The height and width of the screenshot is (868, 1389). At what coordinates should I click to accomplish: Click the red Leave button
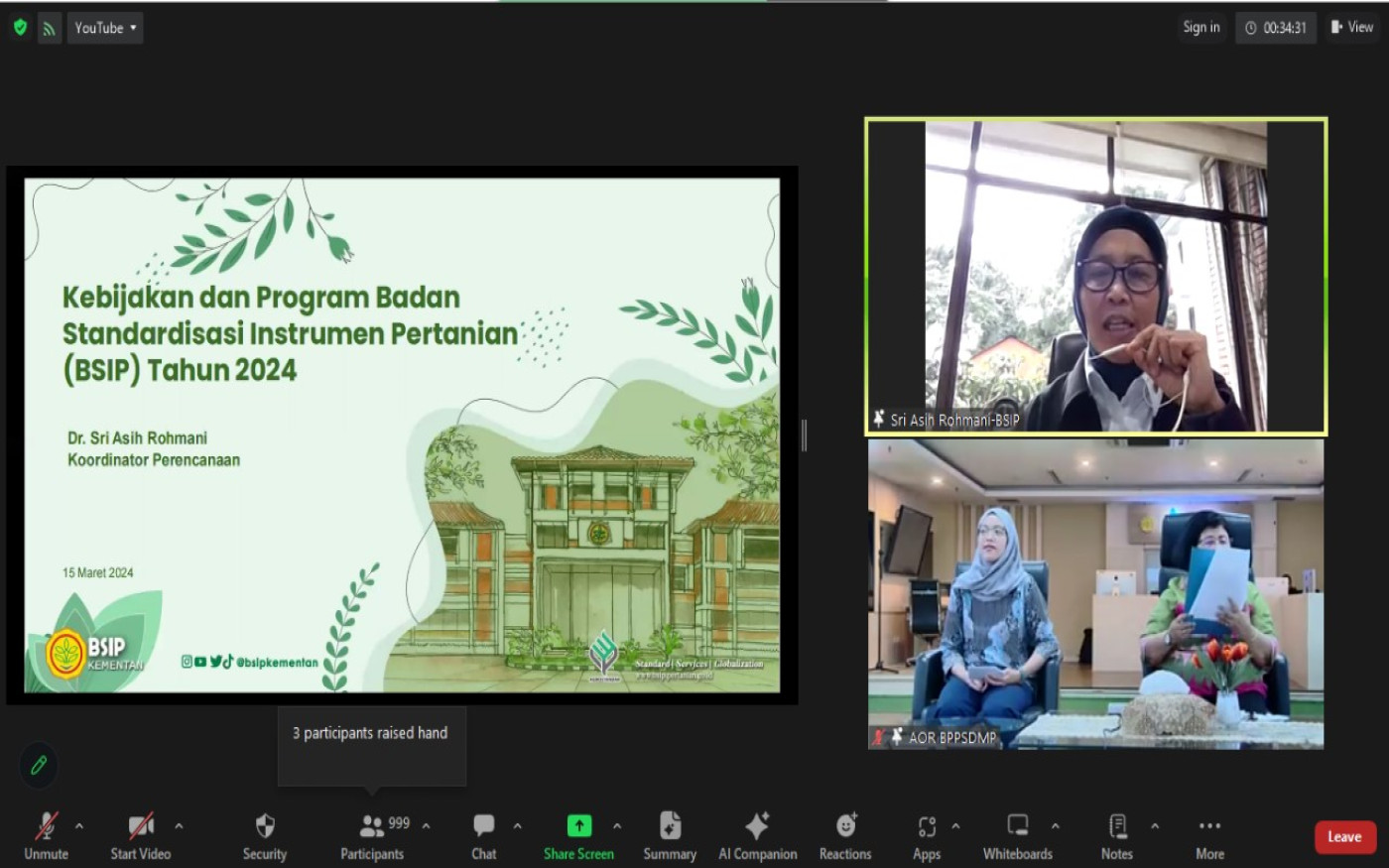(x=1344, y=837)
